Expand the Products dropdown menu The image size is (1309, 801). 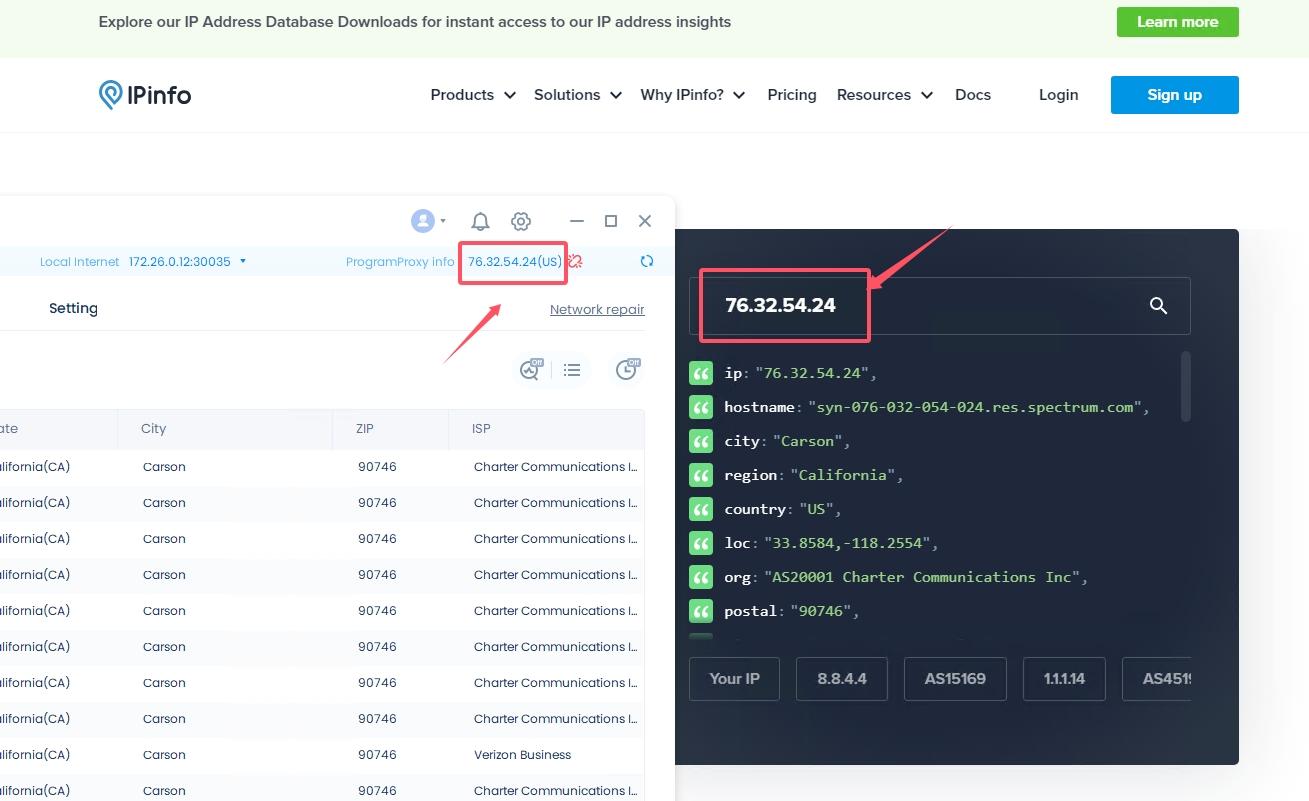pos(473,95)
